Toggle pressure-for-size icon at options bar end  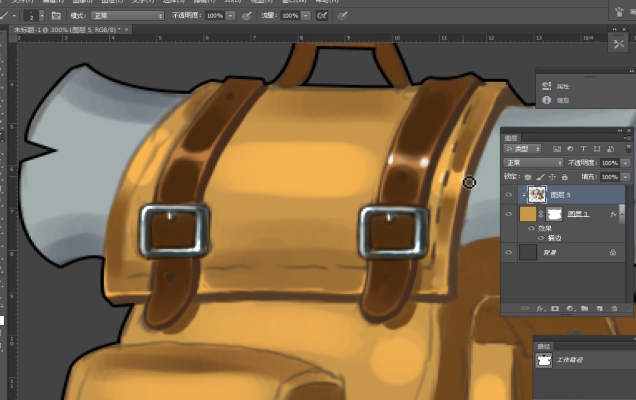pyautogui.click(x=342, y=16)
